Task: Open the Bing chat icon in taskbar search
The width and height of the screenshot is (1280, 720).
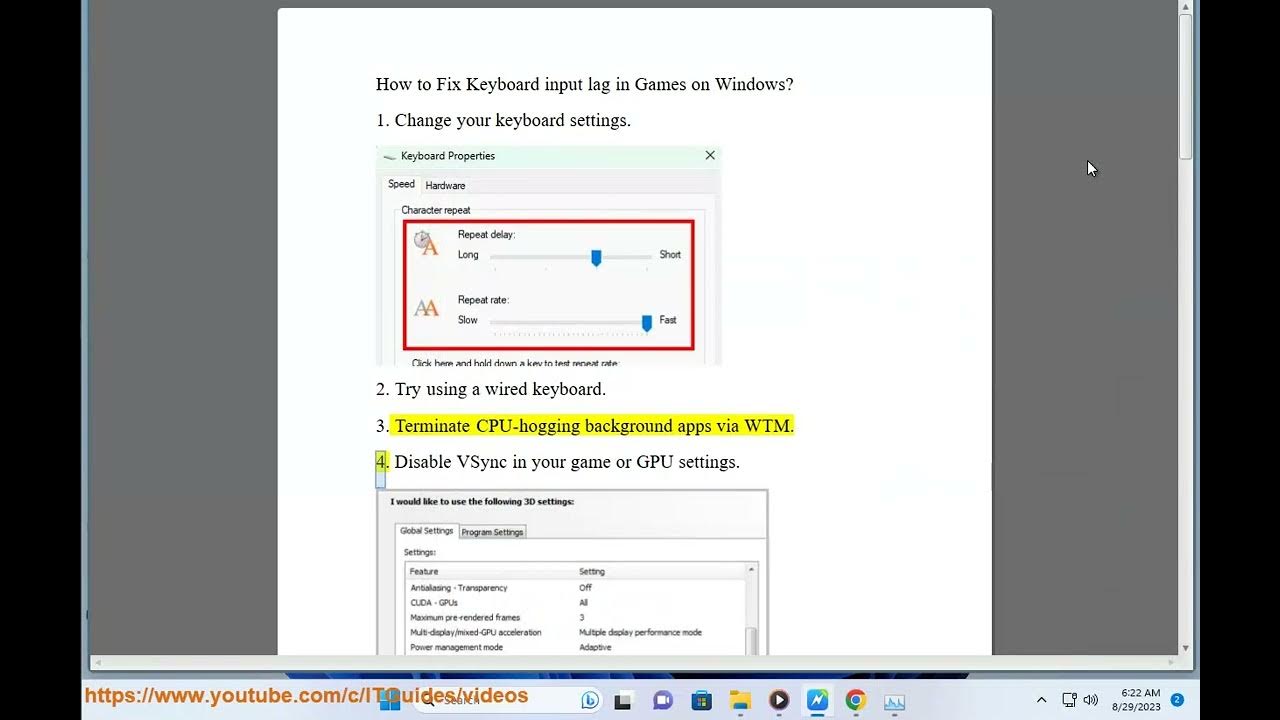Action: 590,700
